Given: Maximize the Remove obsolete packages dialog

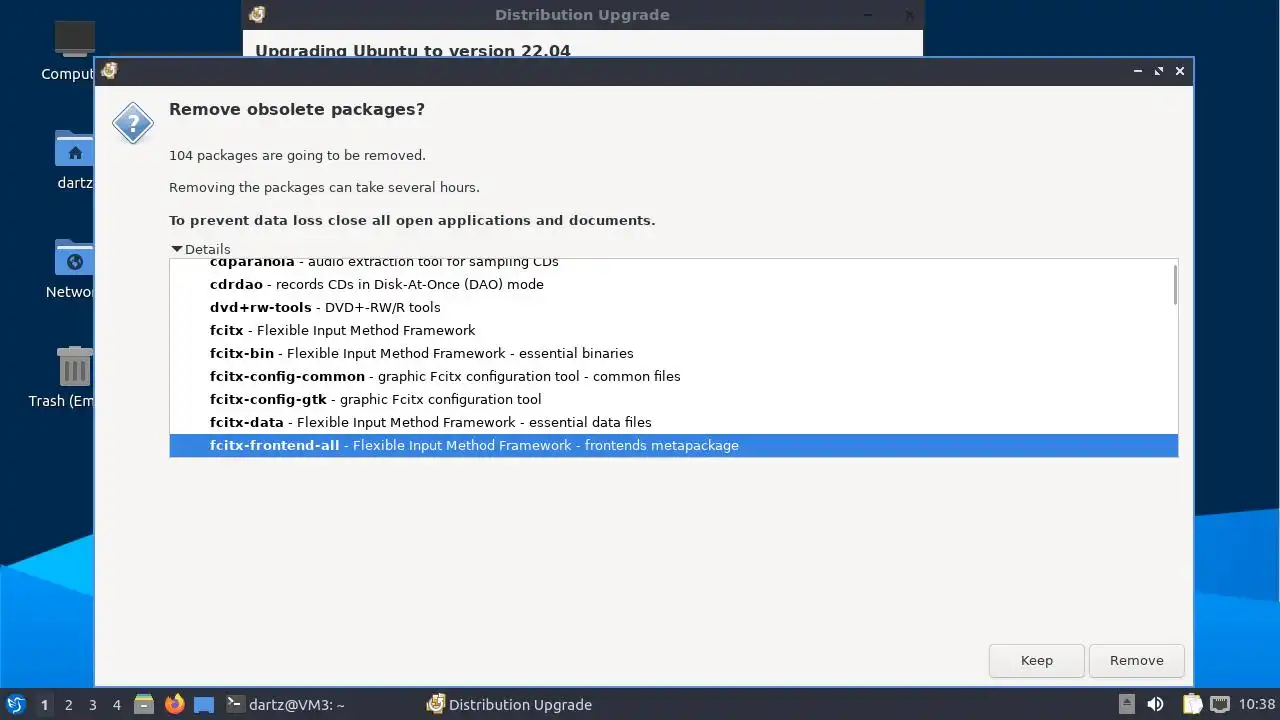Looking at the screenshot, I should [x=1159, y=71].
